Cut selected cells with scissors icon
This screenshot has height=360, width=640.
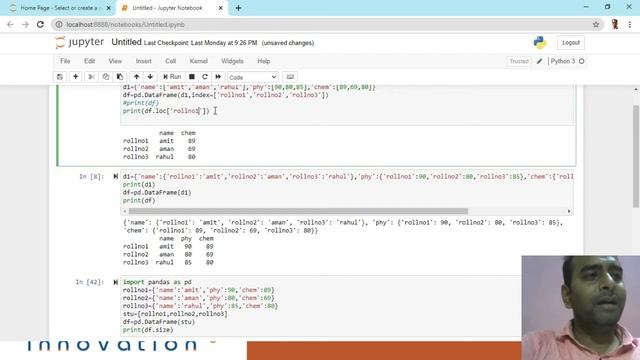click(x=91, y=77)
